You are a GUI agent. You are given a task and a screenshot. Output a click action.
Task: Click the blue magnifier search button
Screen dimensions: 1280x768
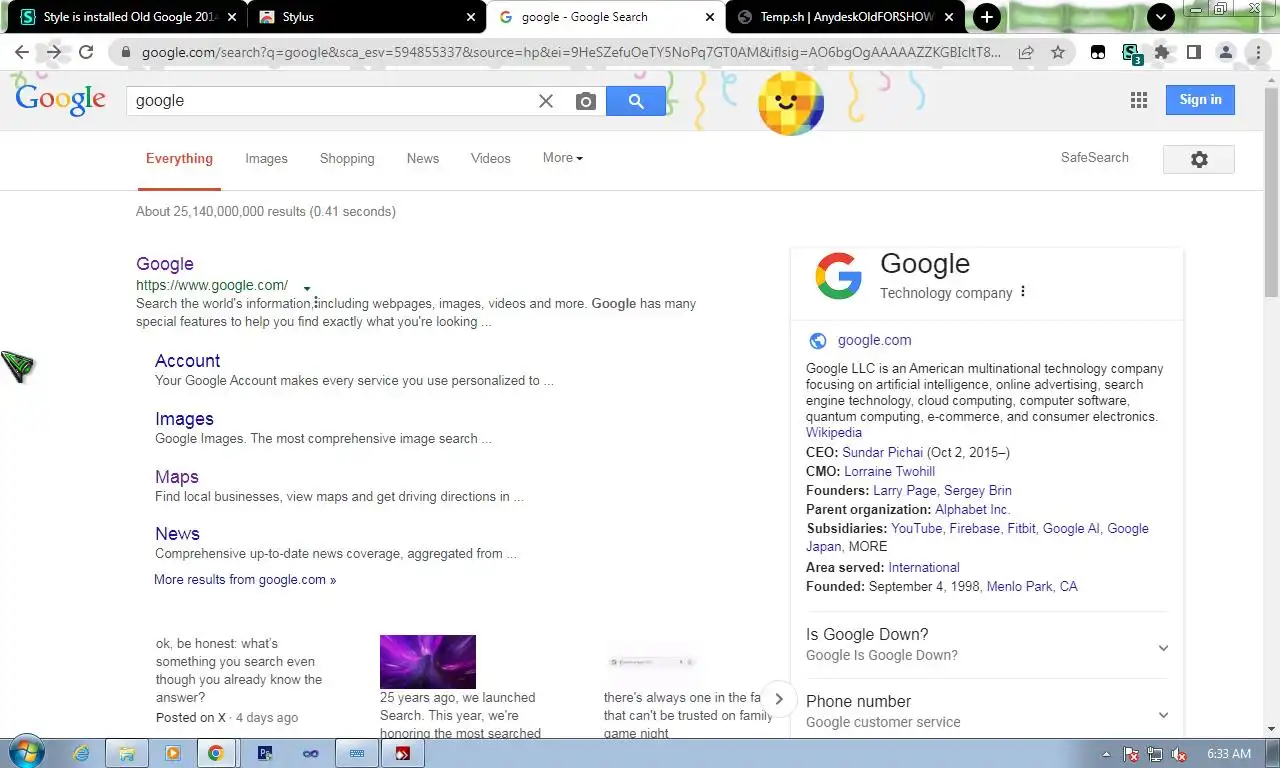[636, 100]
